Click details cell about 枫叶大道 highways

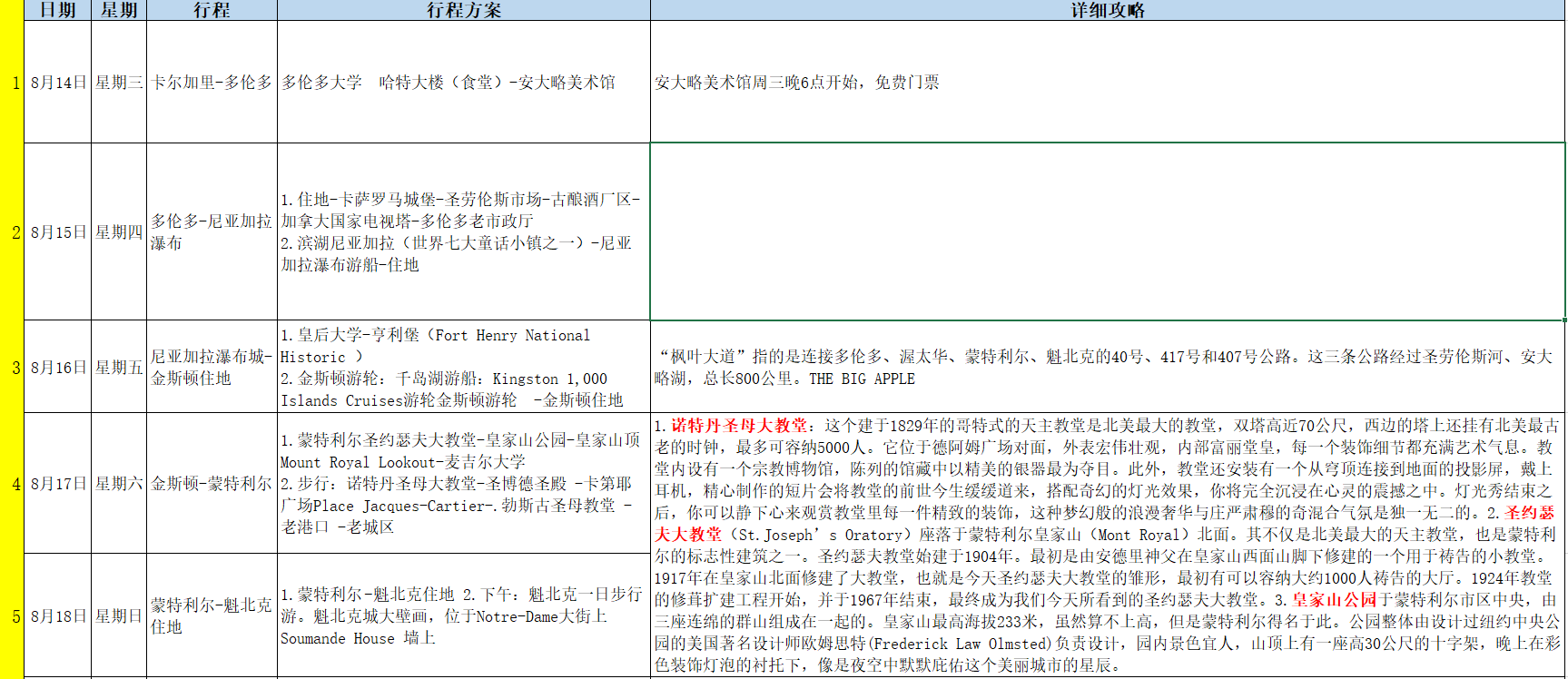point(1108,367)
